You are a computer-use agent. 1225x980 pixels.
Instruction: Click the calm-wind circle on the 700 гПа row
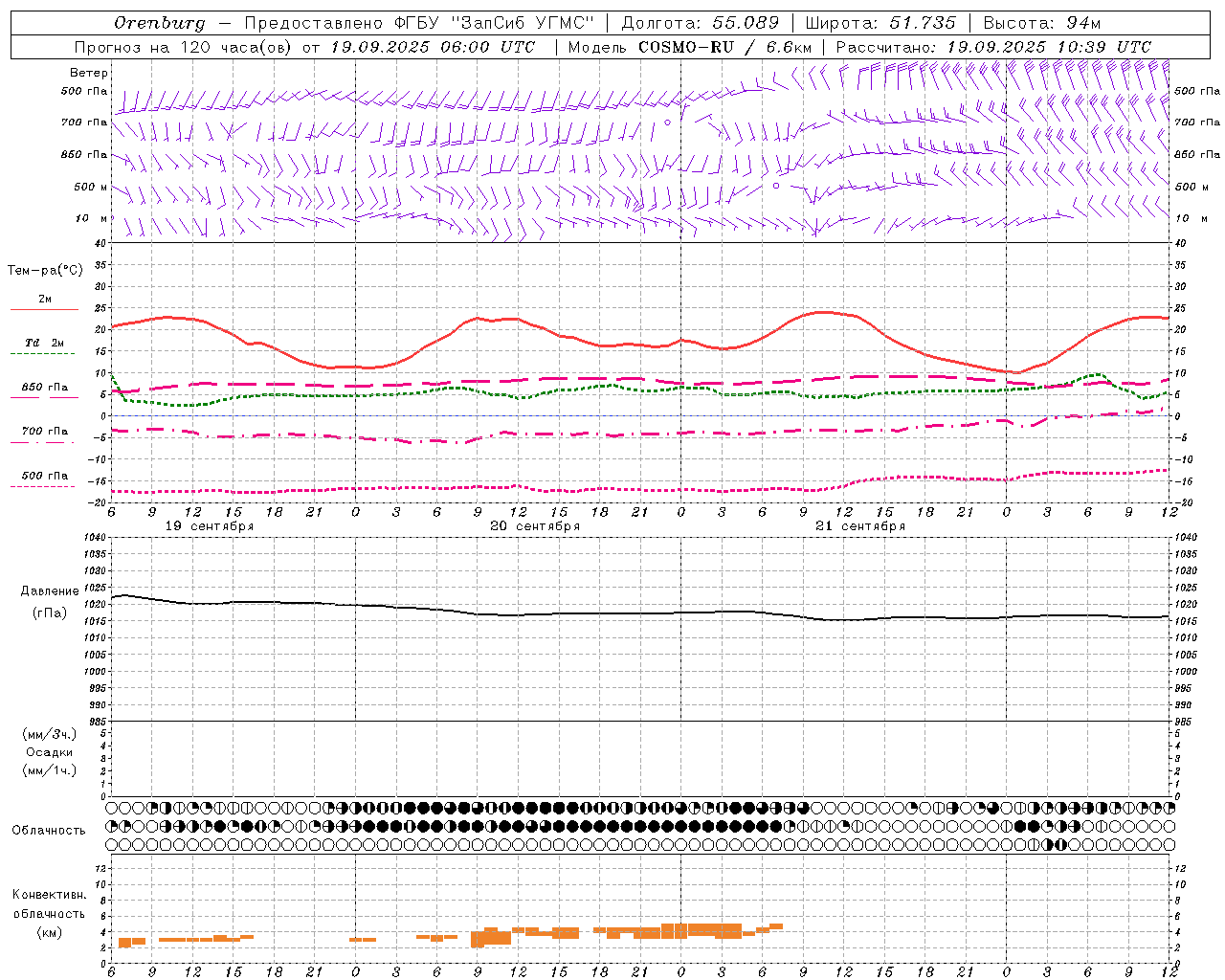point(668,122)
